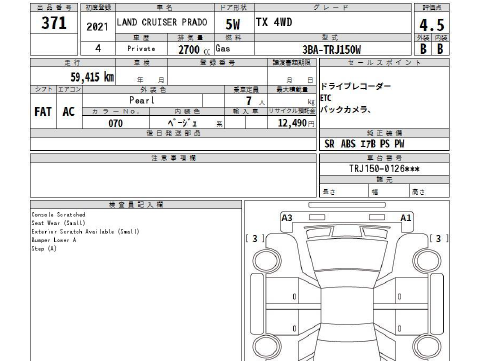
Task: Click the PS equipment code
Action: tap(385, 144)
